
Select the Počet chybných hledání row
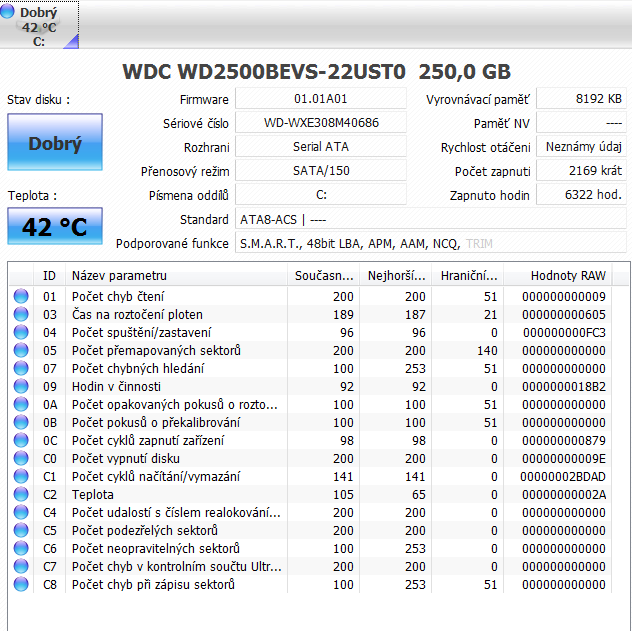[x=310, y=368]
